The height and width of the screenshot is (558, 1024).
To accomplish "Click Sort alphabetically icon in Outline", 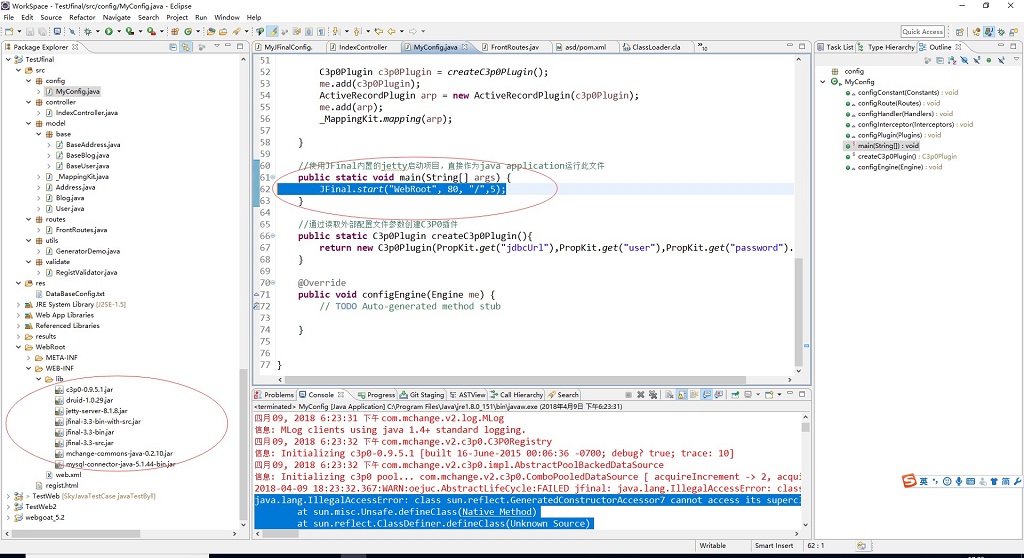I will 952,60.
